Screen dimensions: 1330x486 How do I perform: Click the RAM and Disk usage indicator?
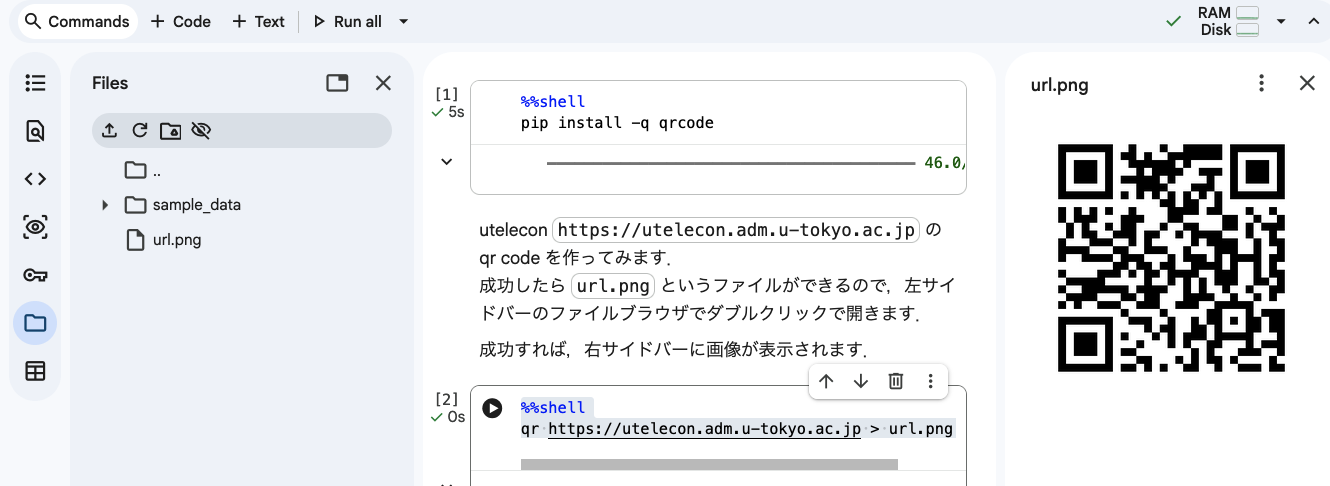[x=1228, y=21]
